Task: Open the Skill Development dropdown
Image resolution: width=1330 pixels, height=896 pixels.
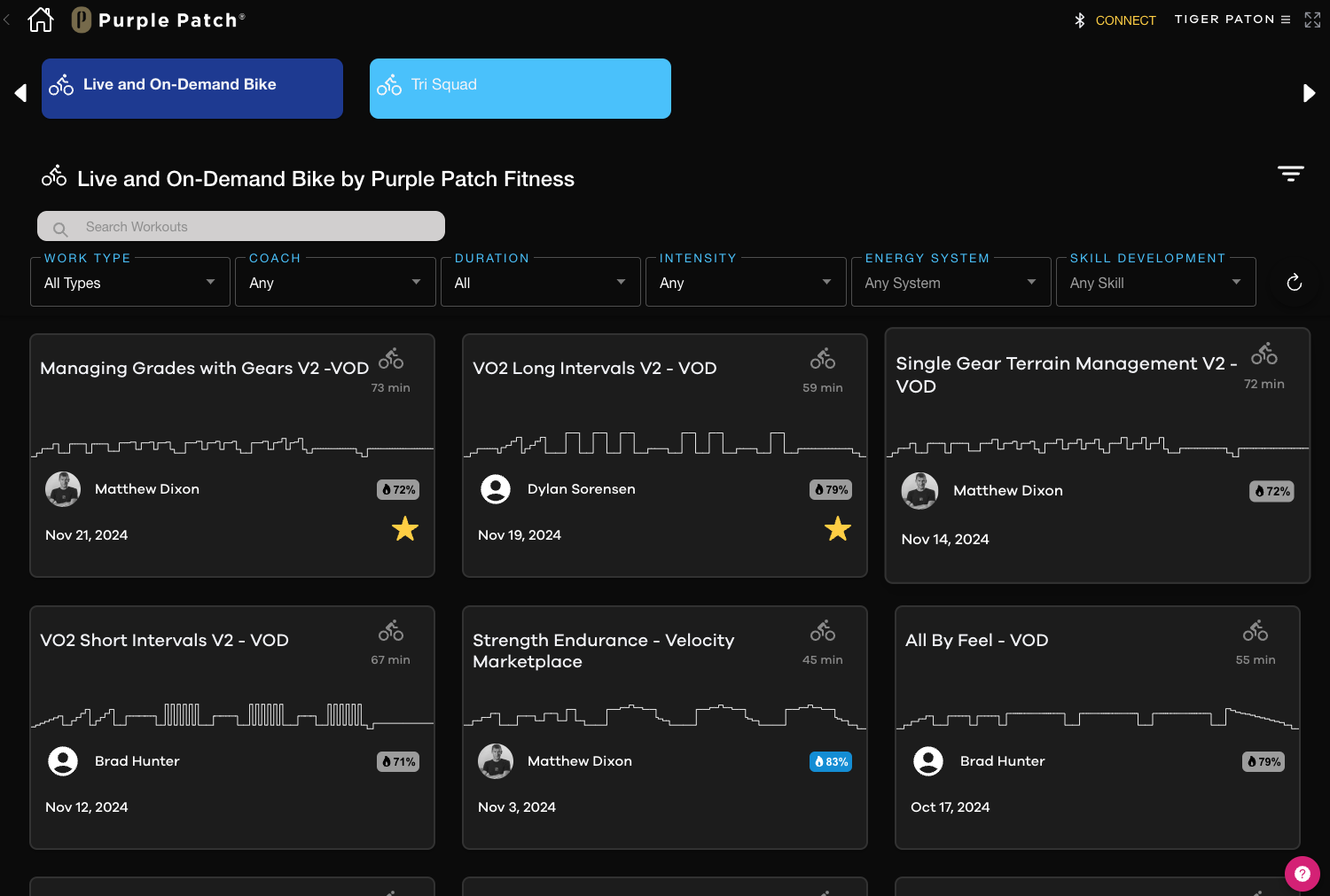Action: (1156, 283)
